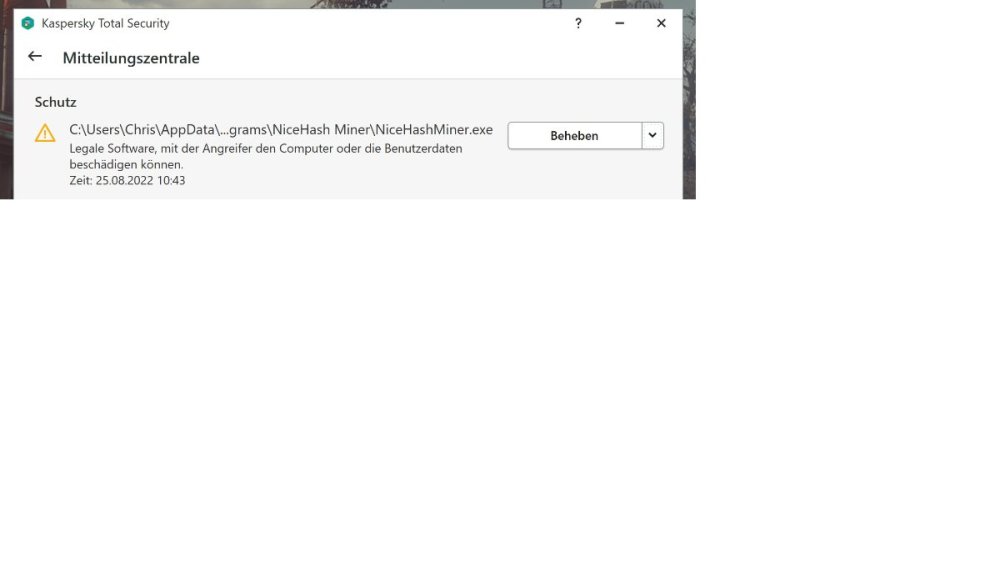1000x563 pixels.
Task: Open help via the question mark icon
Action: click(578, 24)
